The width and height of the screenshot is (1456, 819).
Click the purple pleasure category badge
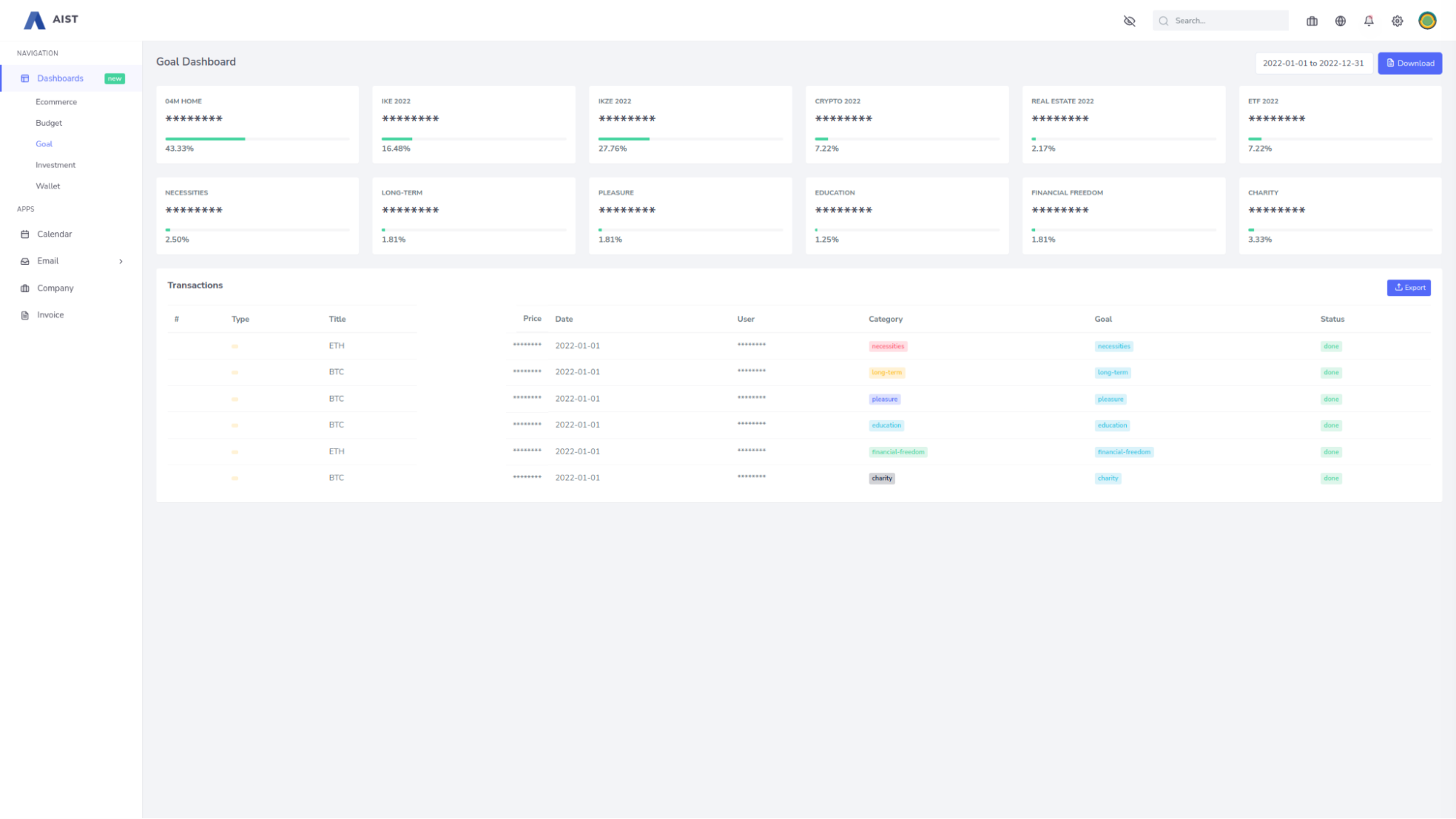point(884,400)
